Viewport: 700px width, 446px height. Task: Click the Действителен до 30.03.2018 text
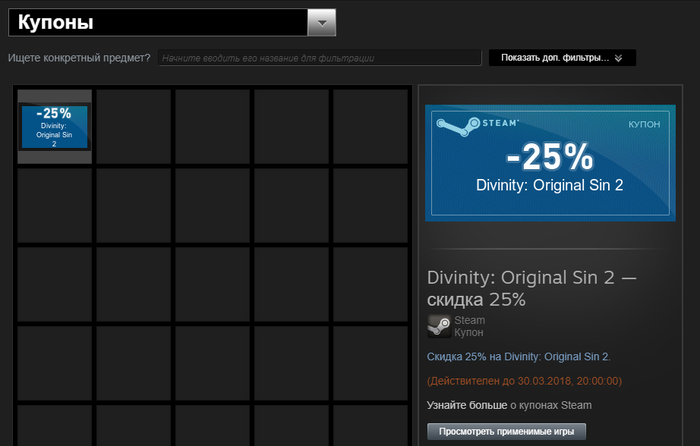(x=524, y=381)
